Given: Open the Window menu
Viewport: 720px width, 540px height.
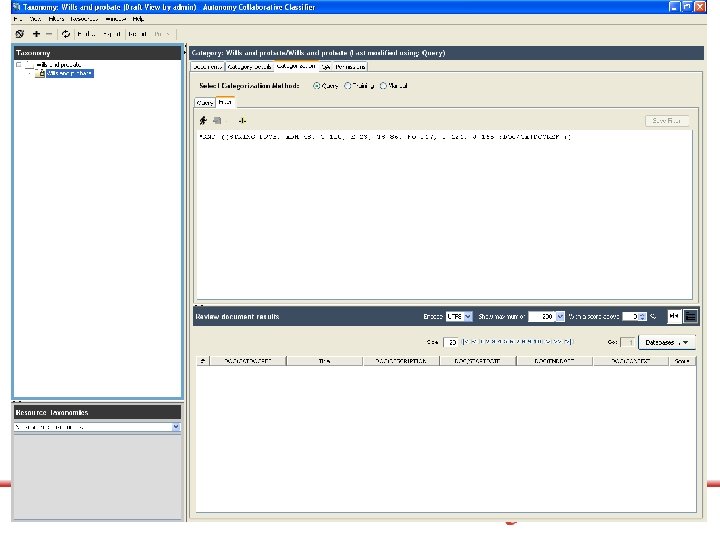Looking at the screenshot, I should [x=115, y=19].
